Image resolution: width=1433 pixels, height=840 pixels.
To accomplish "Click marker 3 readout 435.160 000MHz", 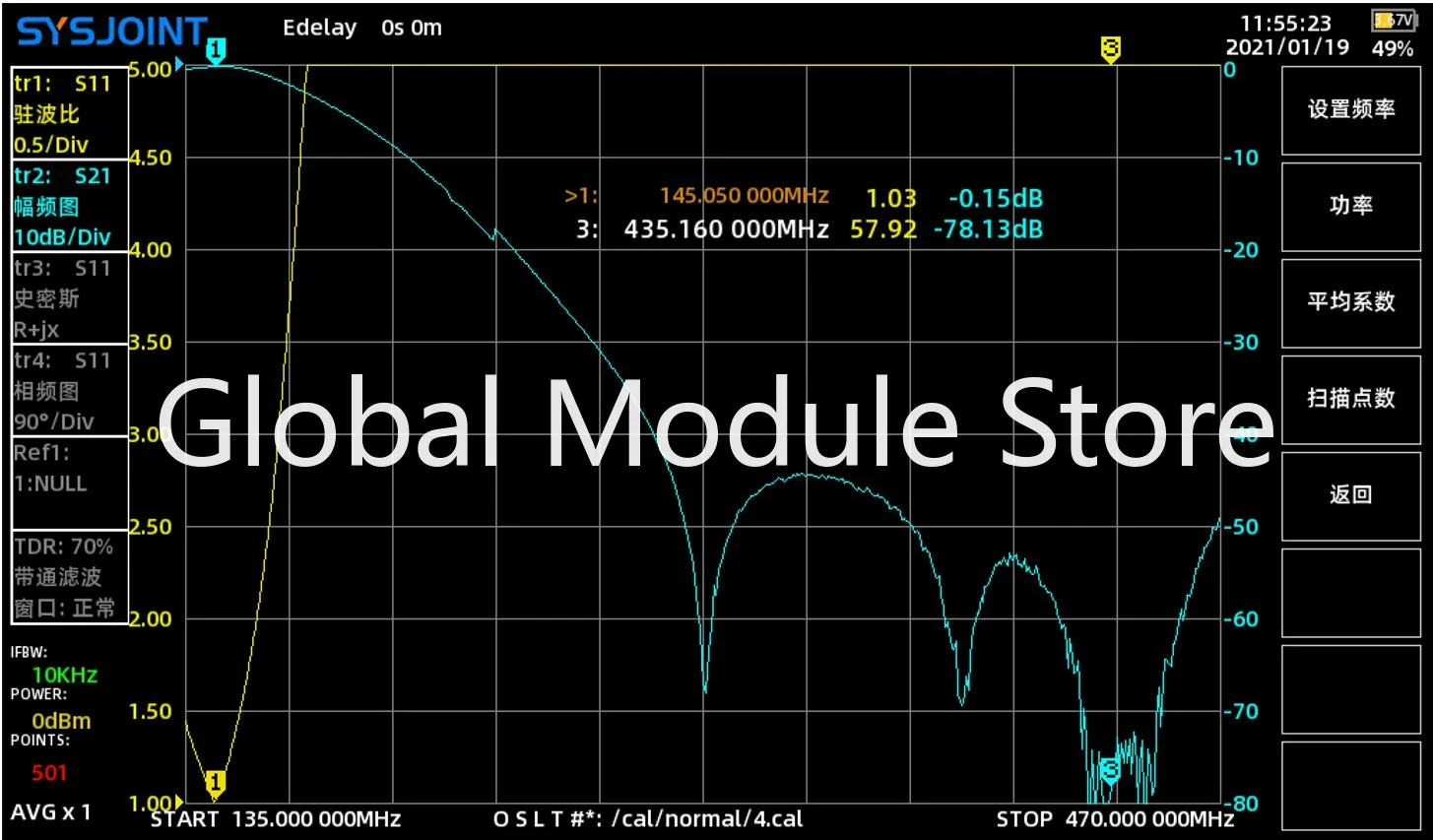I will click(x=726, y=229).
